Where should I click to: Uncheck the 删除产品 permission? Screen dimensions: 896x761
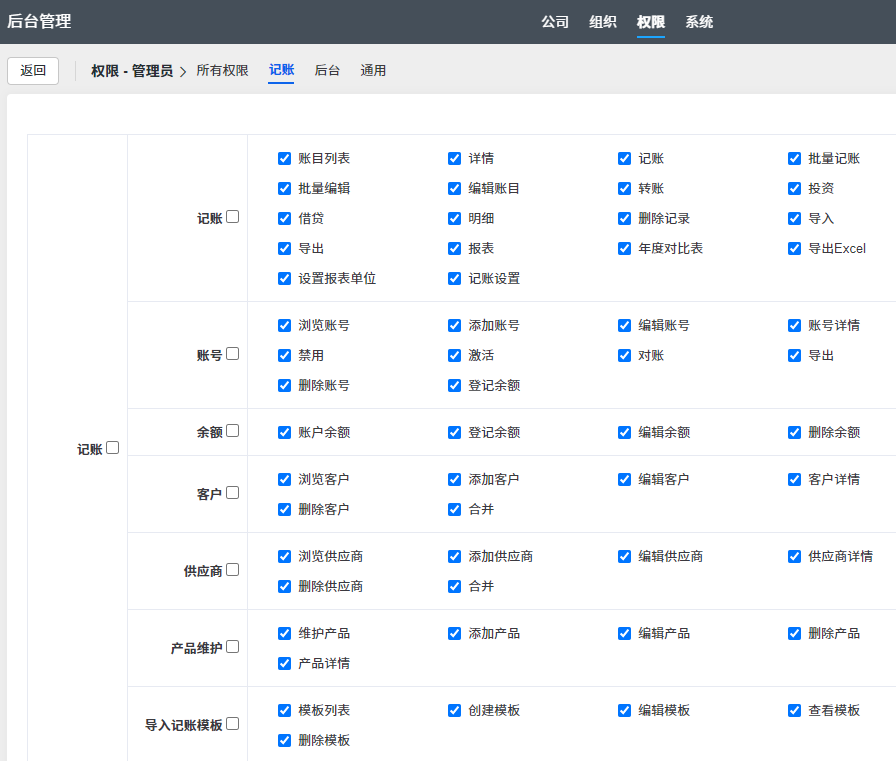point(794,634)
